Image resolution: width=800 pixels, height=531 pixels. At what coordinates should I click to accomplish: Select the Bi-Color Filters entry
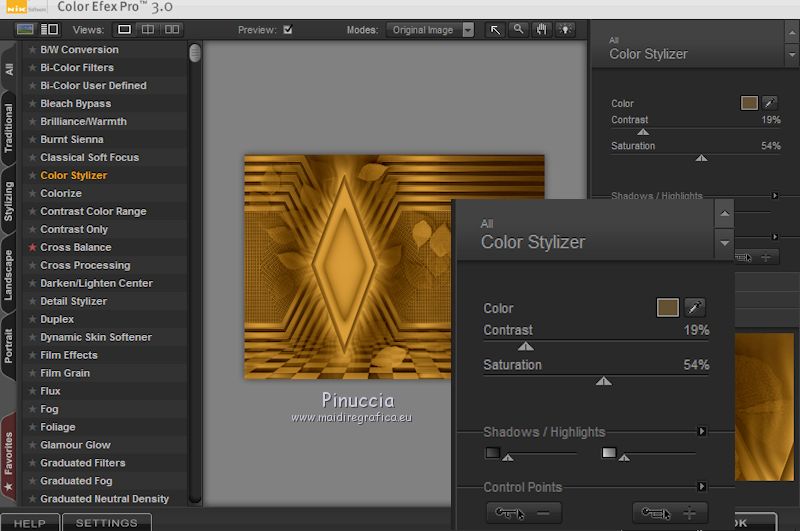click(77, 67)
